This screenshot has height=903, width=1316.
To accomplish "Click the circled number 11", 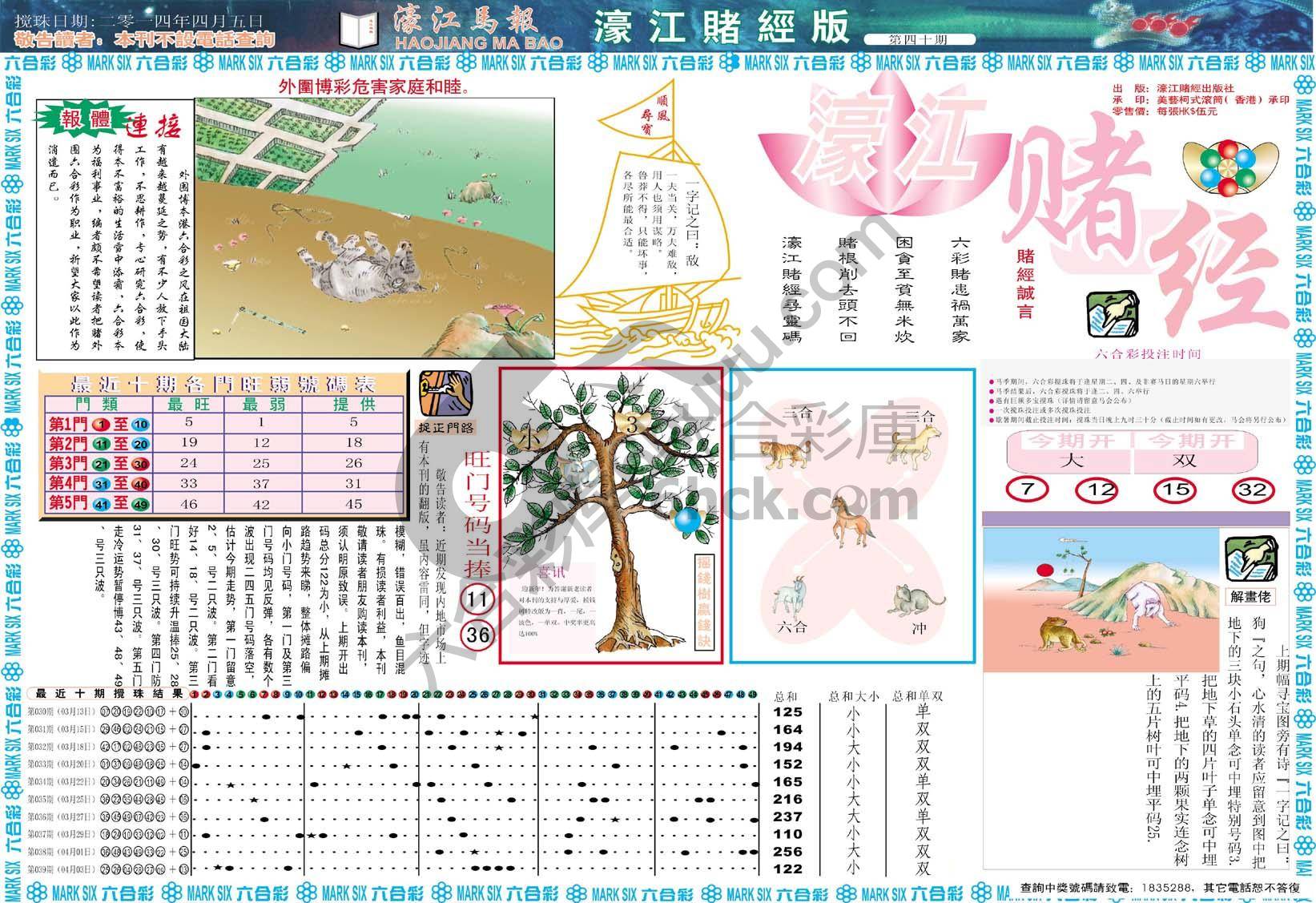I will (477, 600).
